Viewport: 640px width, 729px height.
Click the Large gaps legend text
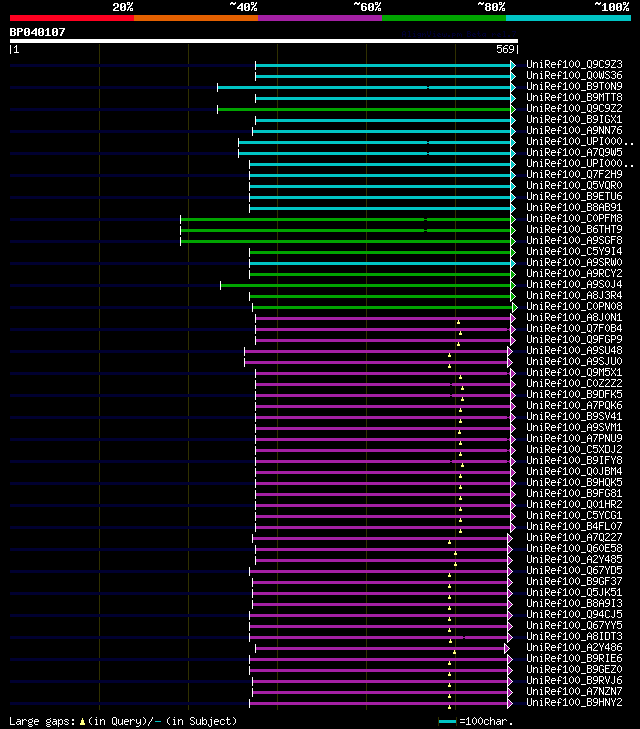tap(123, 722)
